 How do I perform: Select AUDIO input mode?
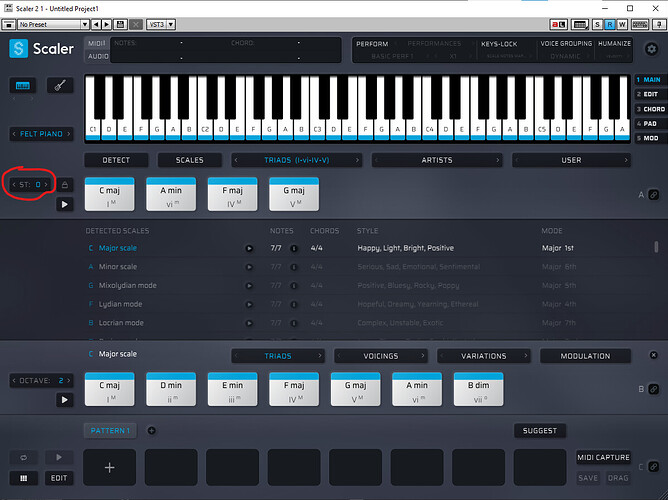(98, 56)
